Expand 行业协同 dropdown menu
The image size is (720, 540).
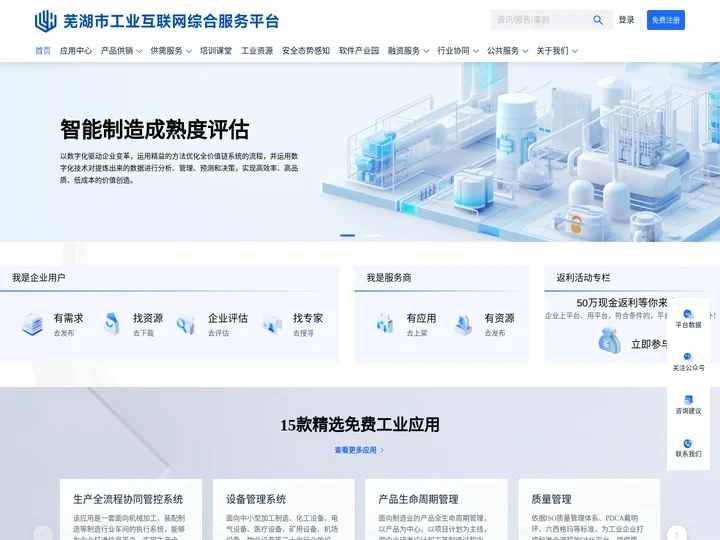pyautogui.click(x=458, y=51)
